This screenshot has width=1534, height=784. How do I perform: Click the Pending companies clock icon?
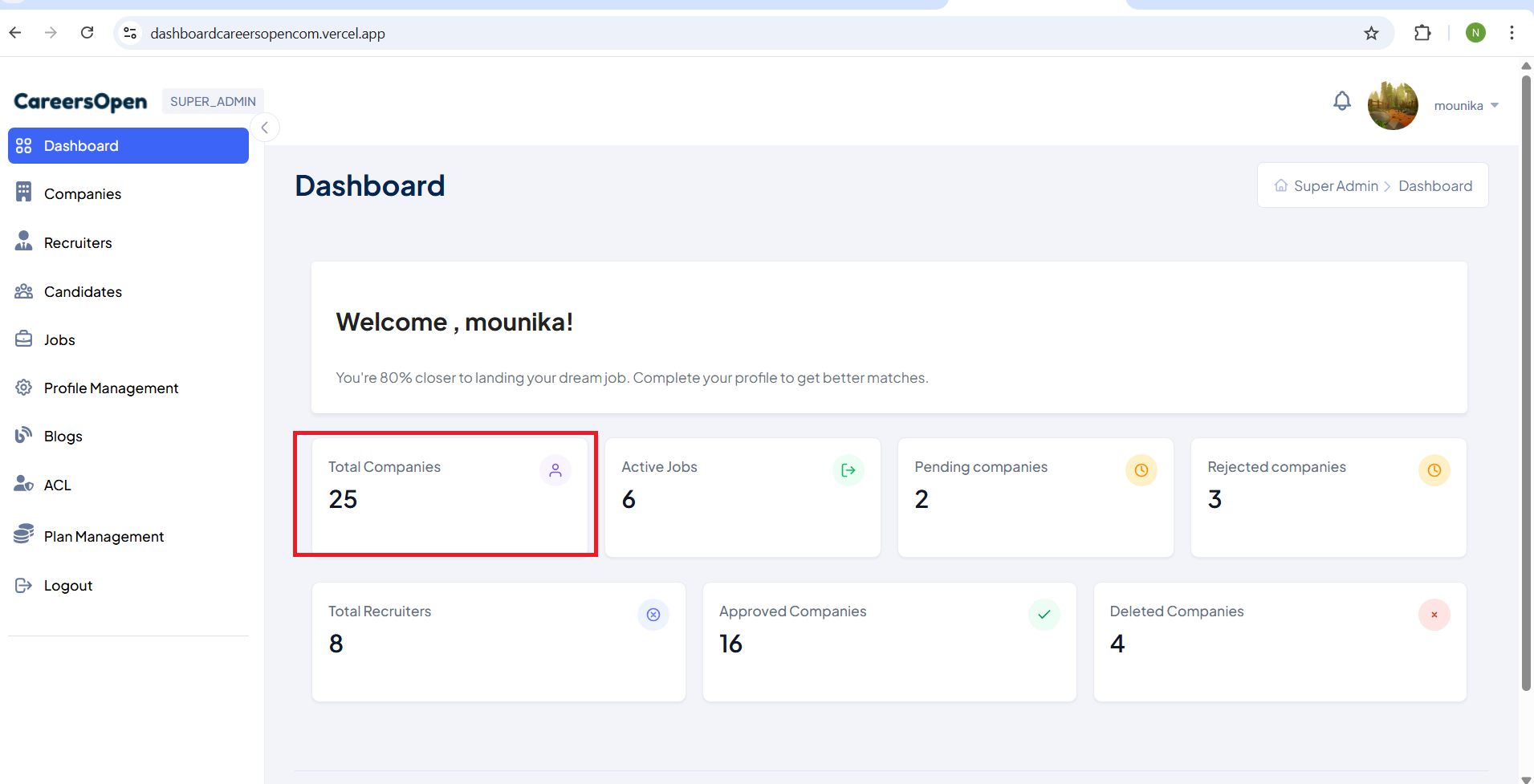1141,470
